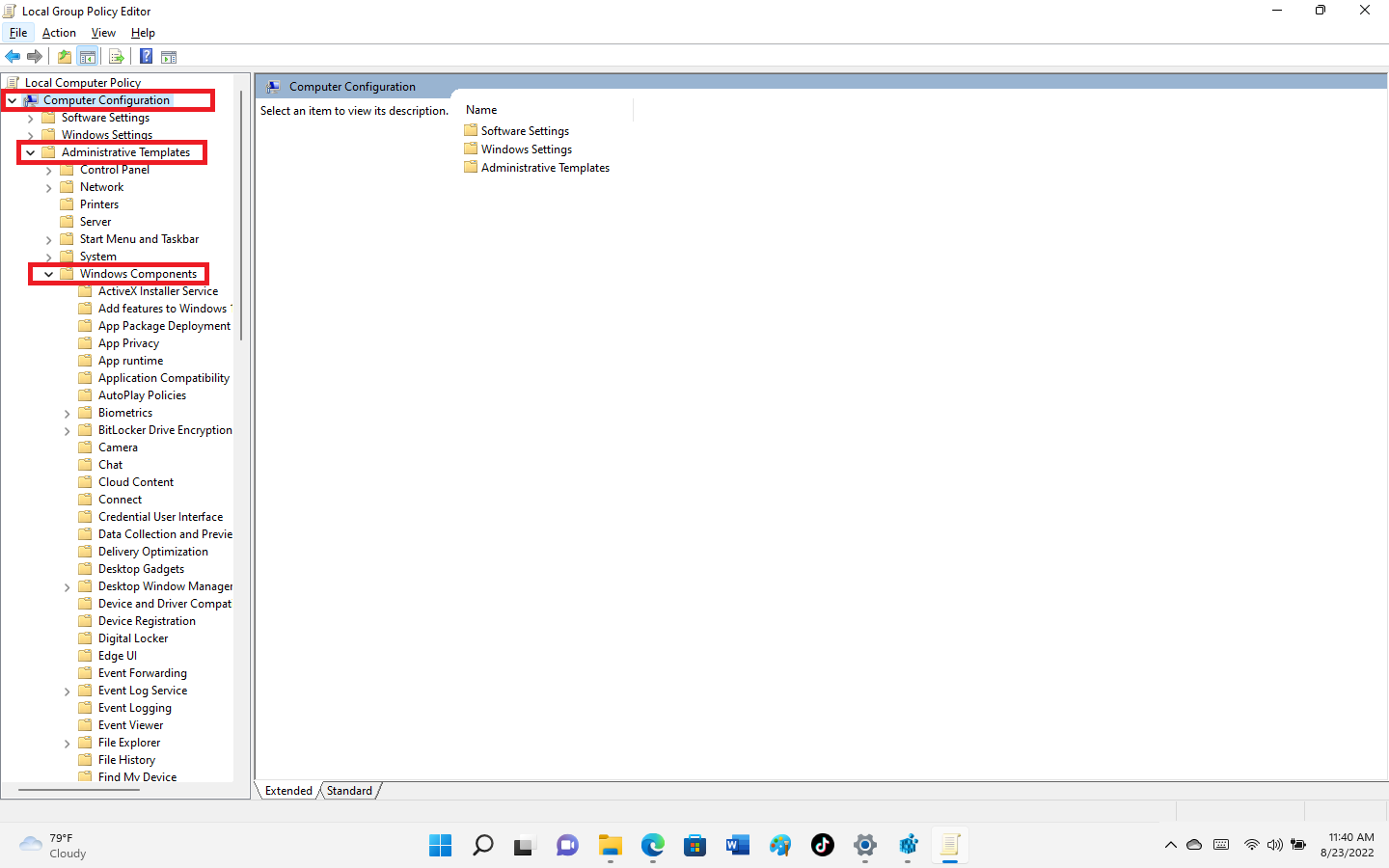Show hidden system tray icons chevron
The height and width of the screenshot is (868, 1389).
tap(1170, 845)
